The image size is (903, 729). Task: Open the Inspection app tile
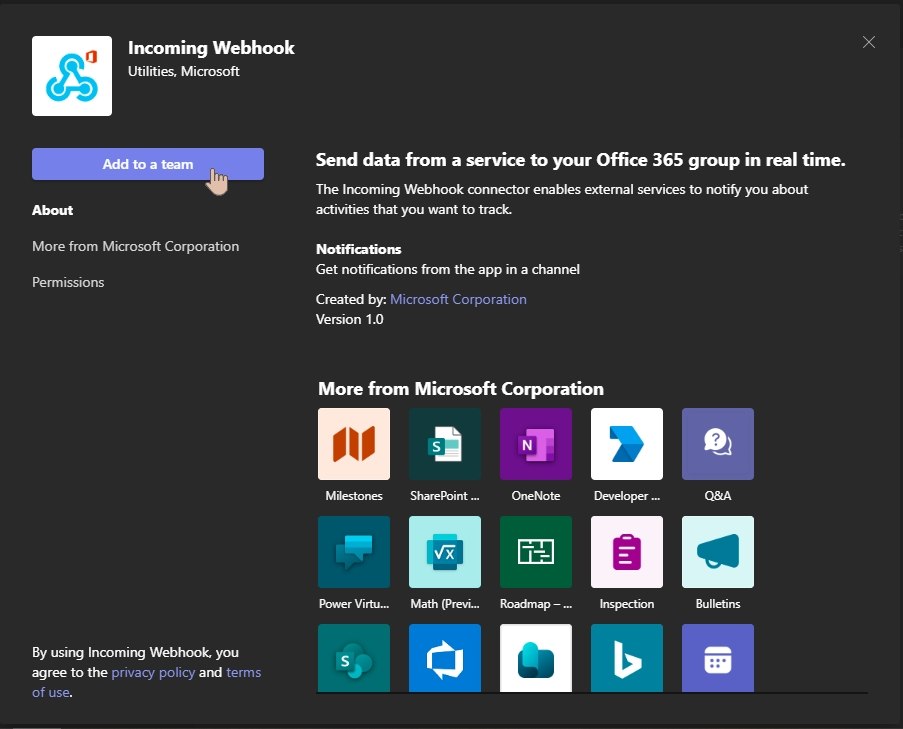(x=627, y=552)
